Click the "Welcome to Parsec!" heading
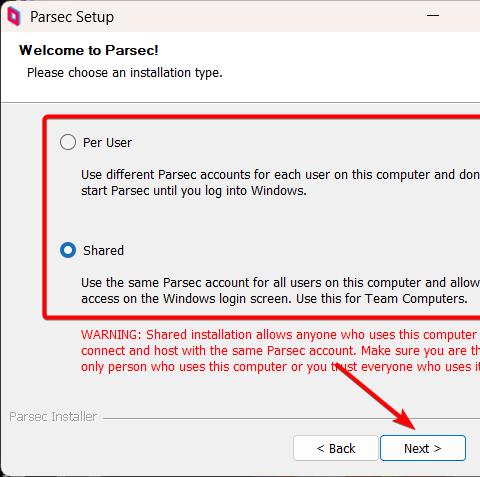Viewport: 480px width, 477px height. [89, 50]
